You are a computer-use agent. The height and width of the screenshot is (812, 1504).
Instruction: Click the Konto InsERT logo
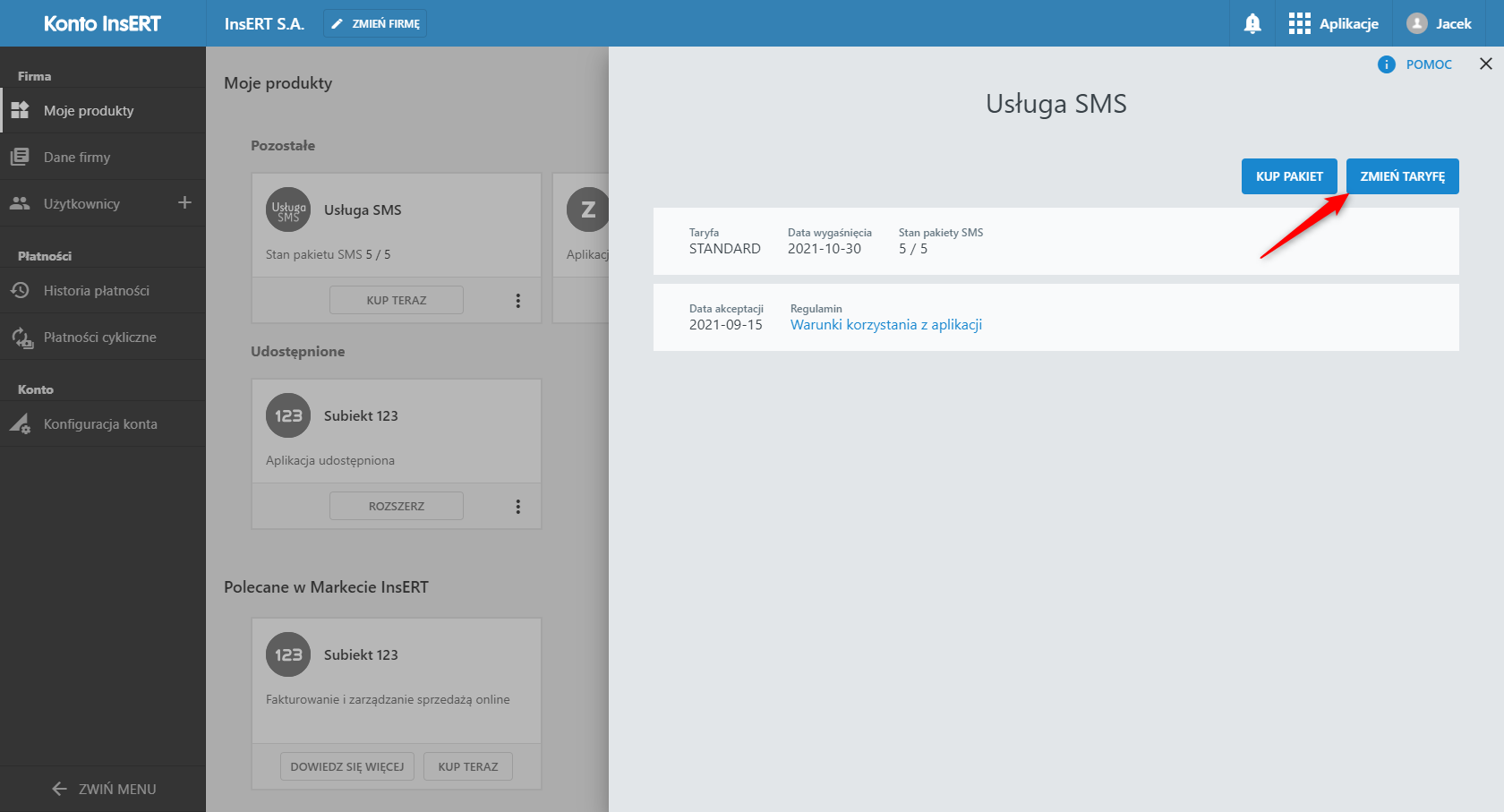click(103, 24)
